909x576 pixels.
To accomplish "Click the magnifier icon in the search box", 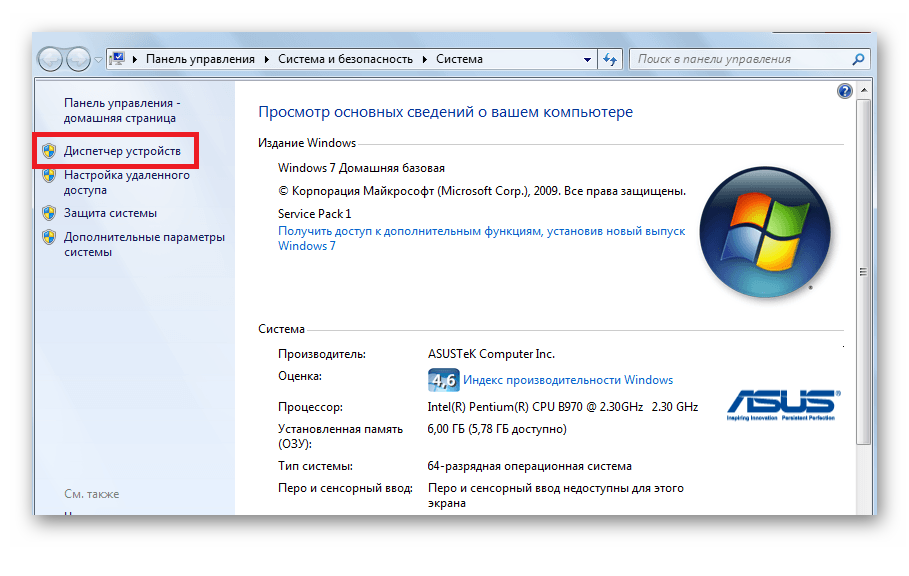I will 858,60.
